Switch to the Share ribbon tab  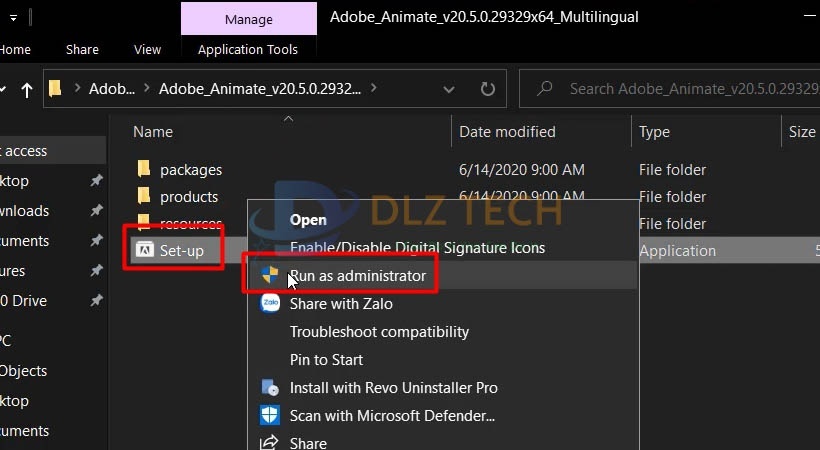click(x=82, y=50)
